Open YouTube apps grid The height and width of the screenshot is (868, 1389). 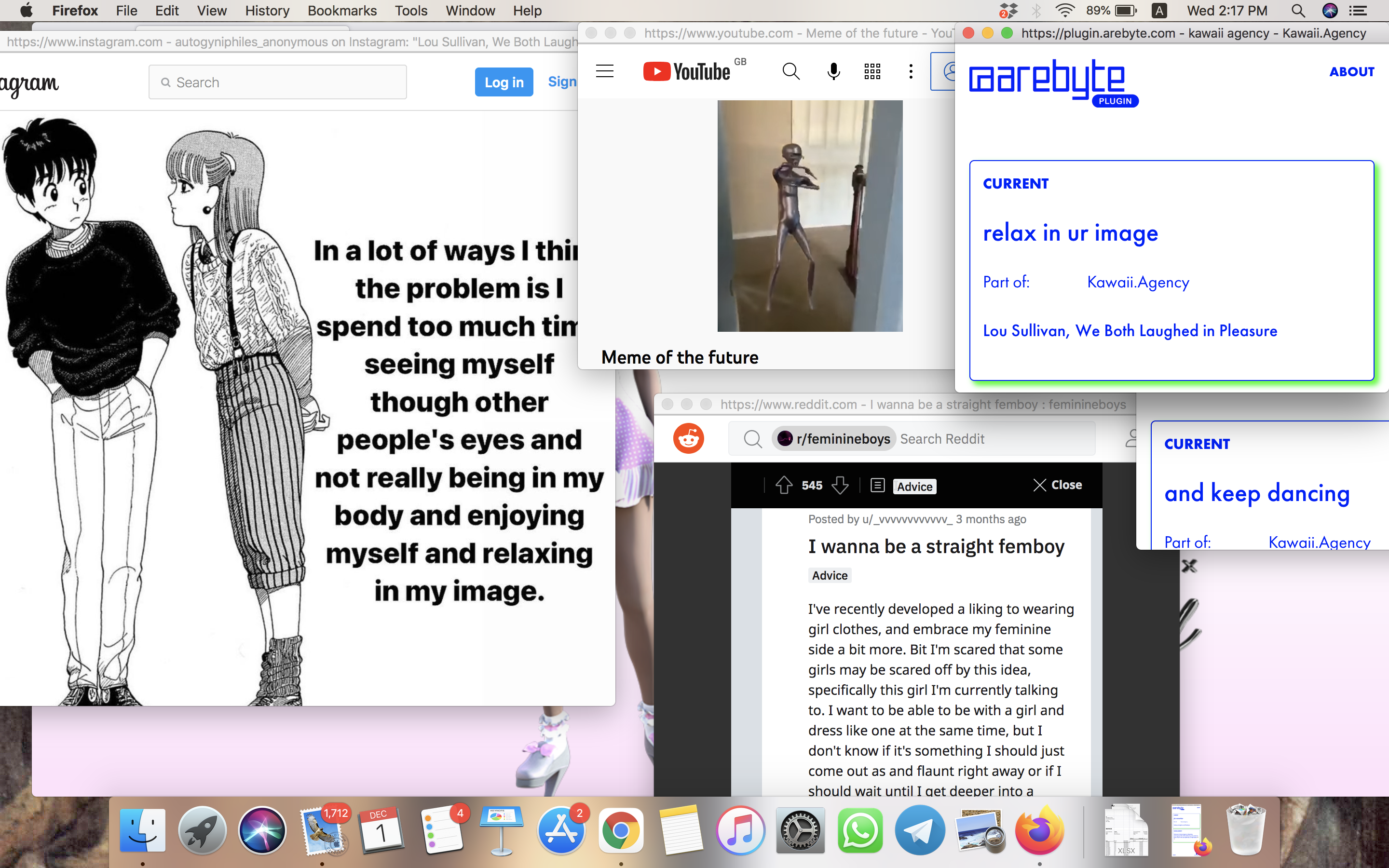872,71
